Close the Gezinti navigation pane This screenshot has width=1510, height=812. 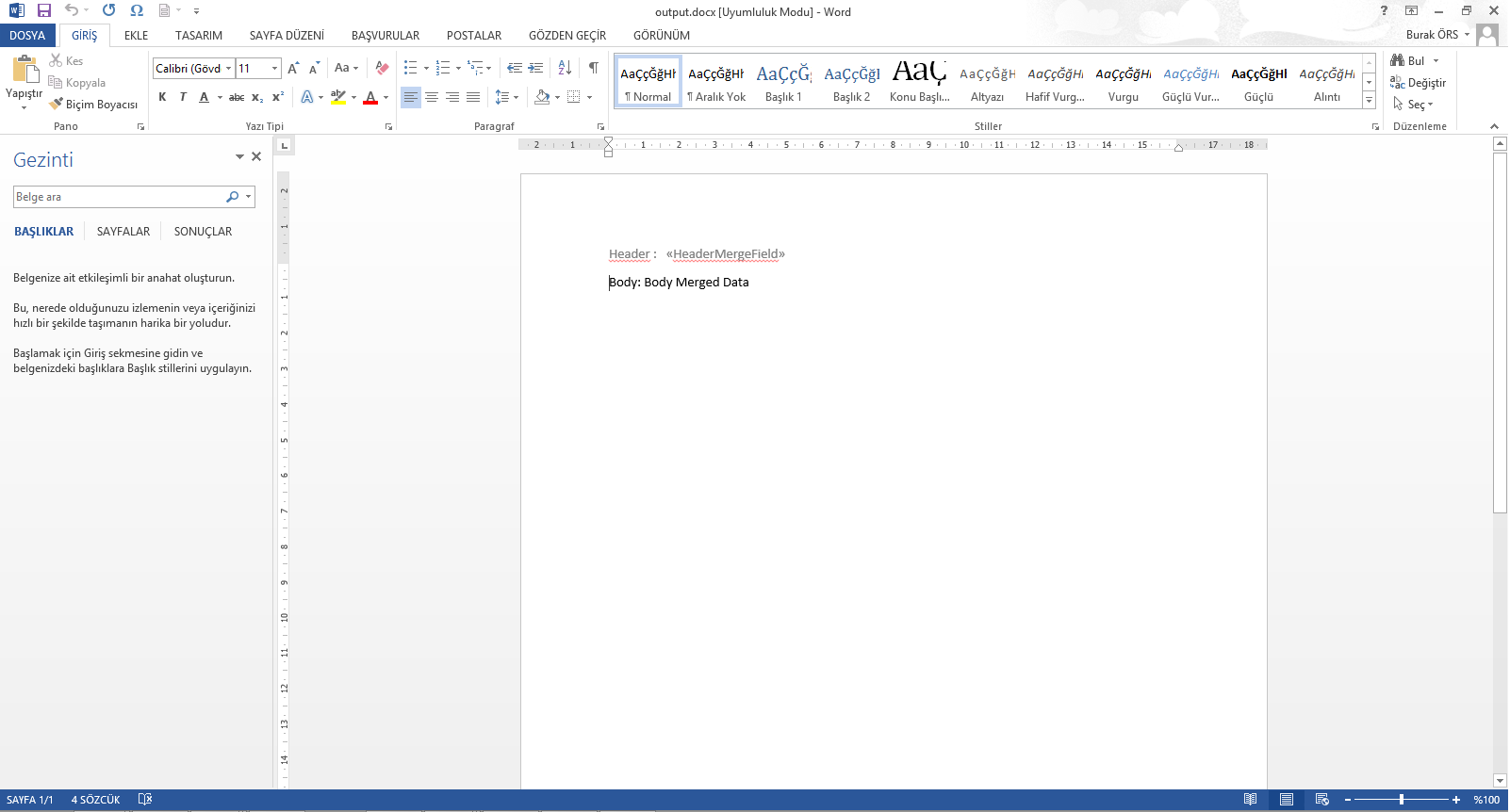coord(256,156)
